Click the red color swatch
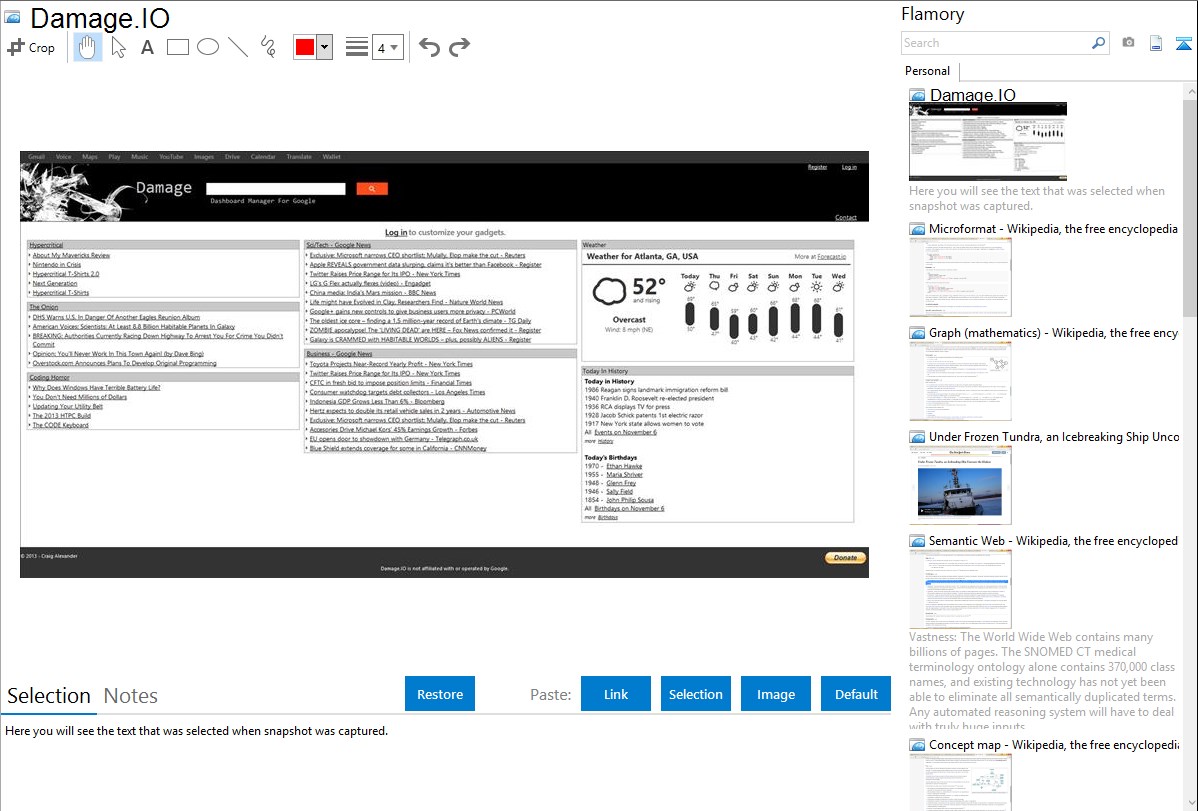Screen dimensions: 1198x811 click(x=304, y=47)
